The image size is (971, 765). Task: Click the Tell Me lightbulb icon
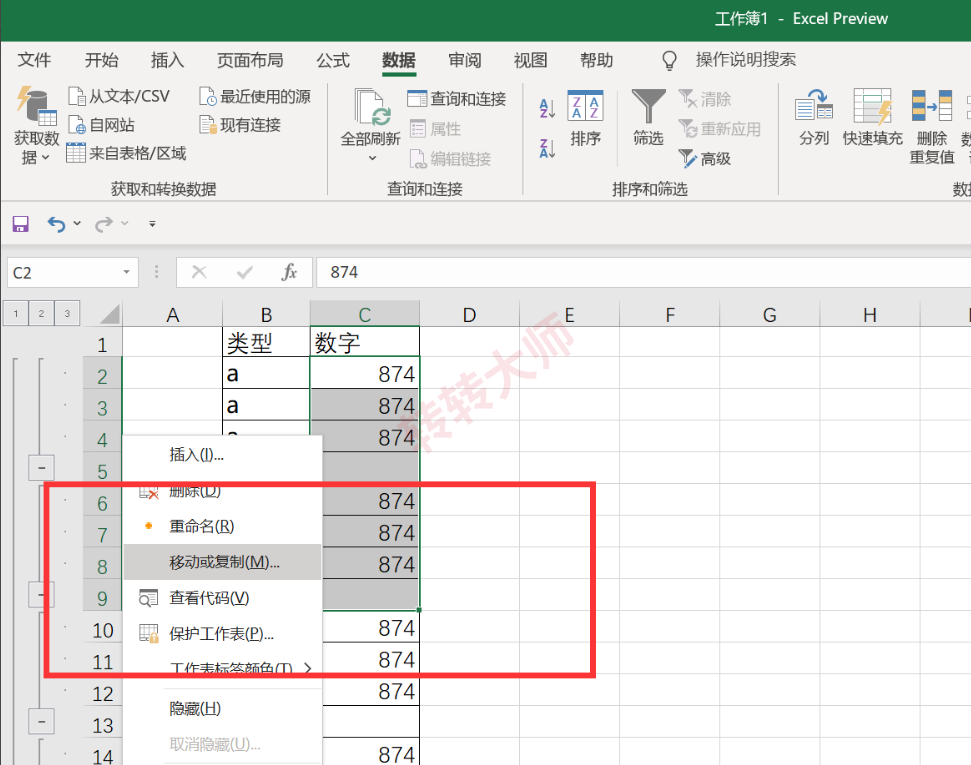pos(669,60)
